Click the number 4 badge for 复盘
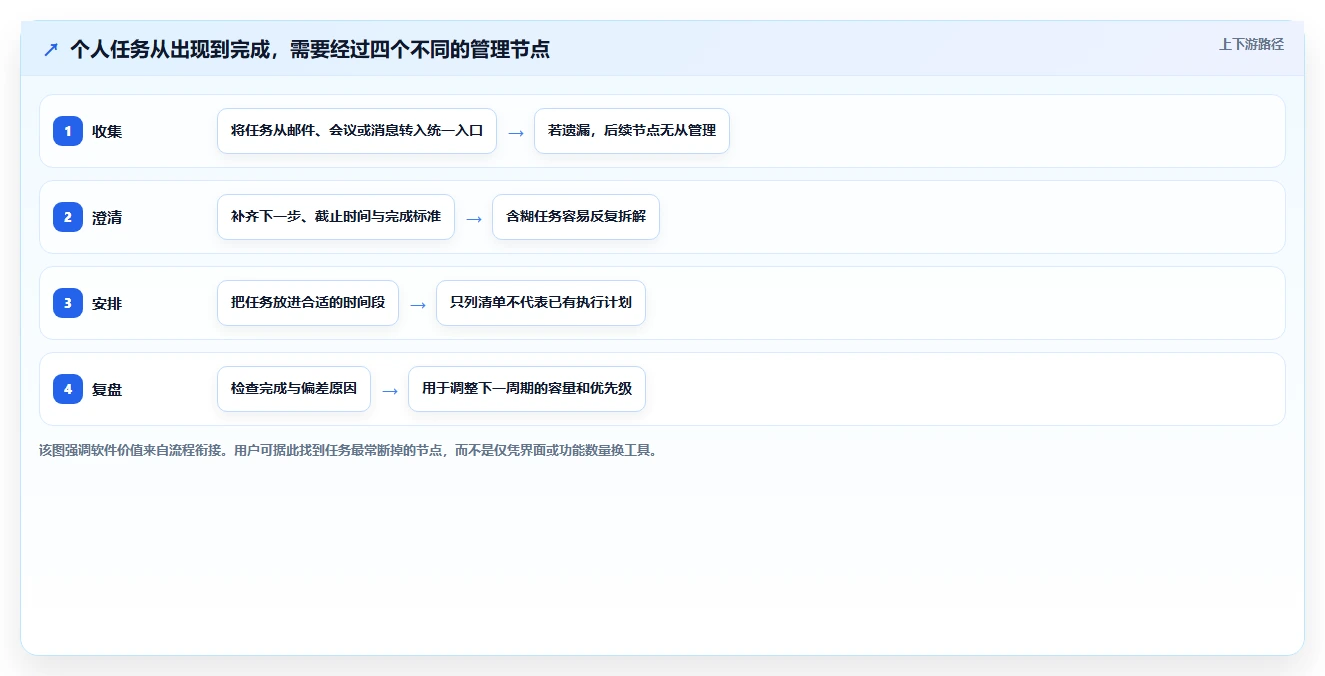 pyautogui.click(x=68, y=389)
